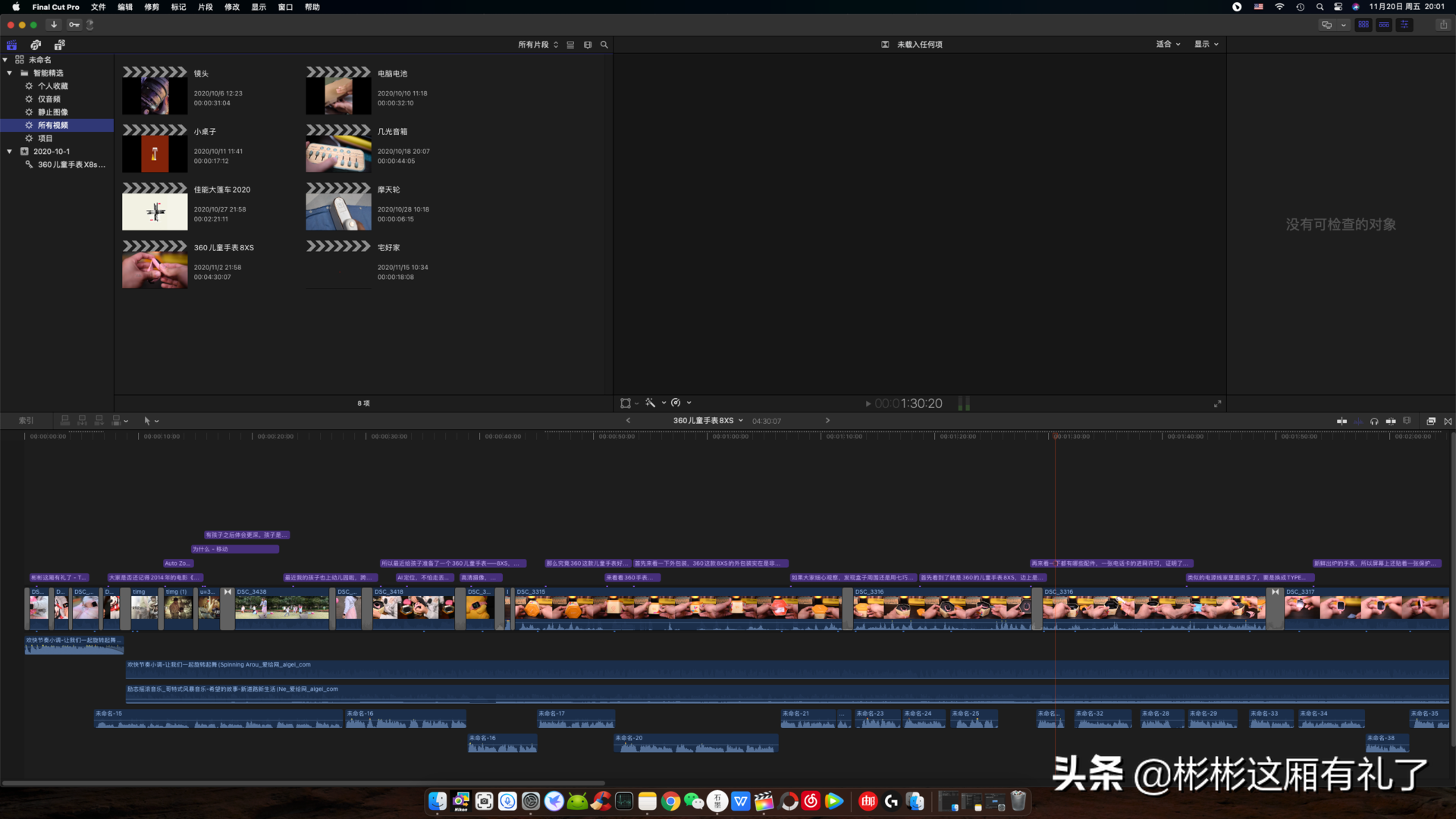Click the 索引 index button
The height and width of the screenshot is (819, 1456).
[x=26, y=421]
